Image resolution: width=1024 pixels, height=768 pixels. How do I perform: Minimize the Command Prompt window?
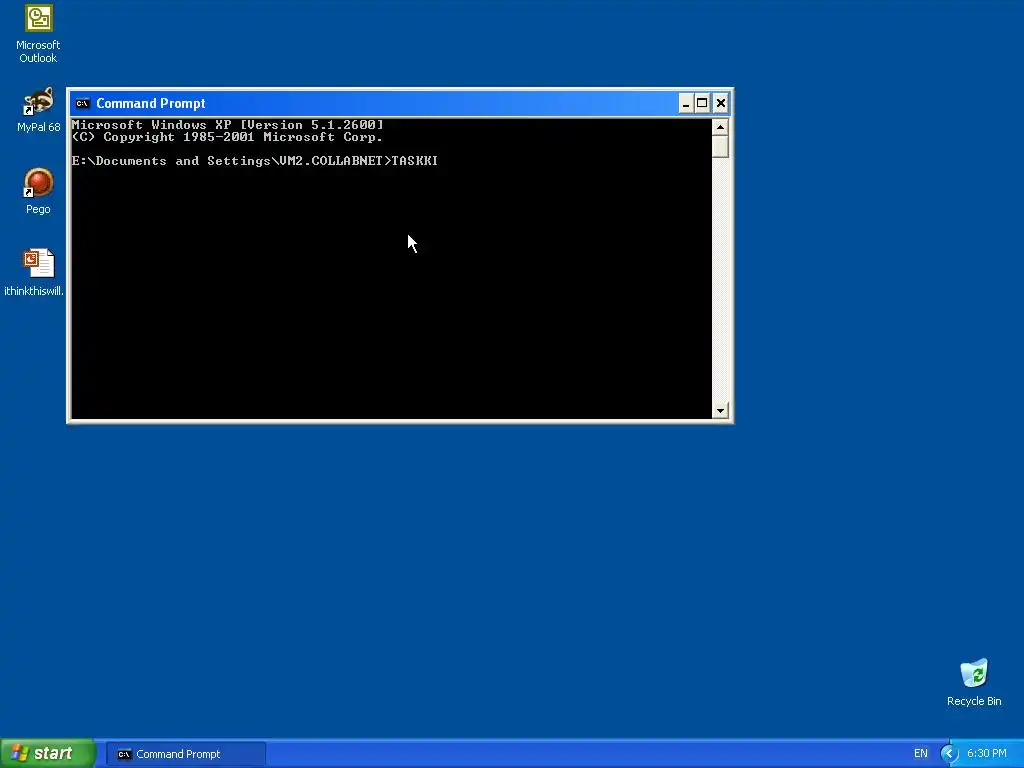tap(686, 103)
